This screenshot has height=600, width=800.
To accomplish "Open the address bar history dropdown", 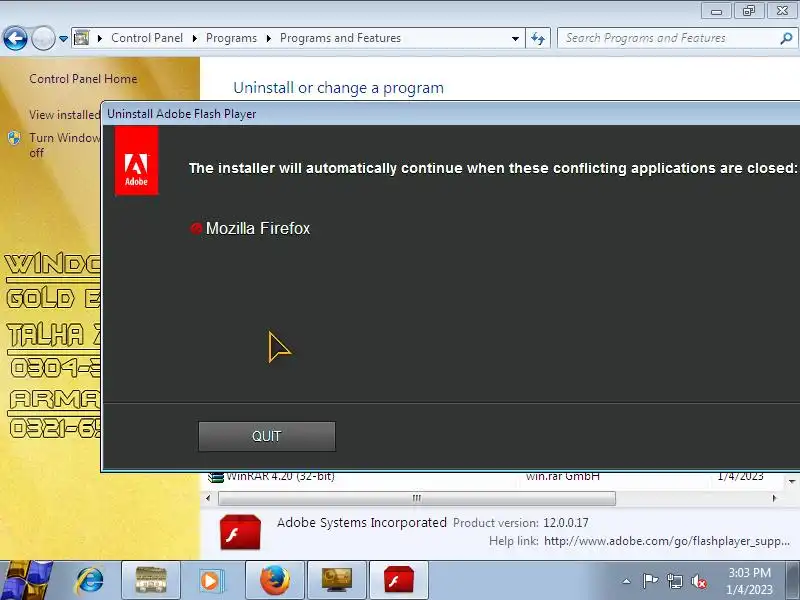I will click(515, 38).
